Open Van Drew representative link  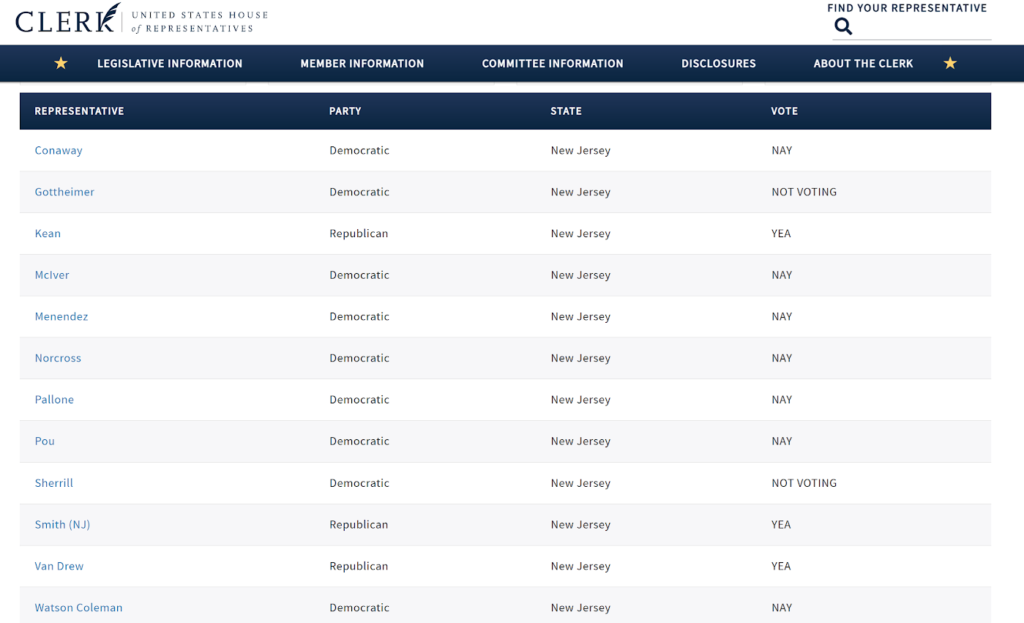click(x=59, y=566)
